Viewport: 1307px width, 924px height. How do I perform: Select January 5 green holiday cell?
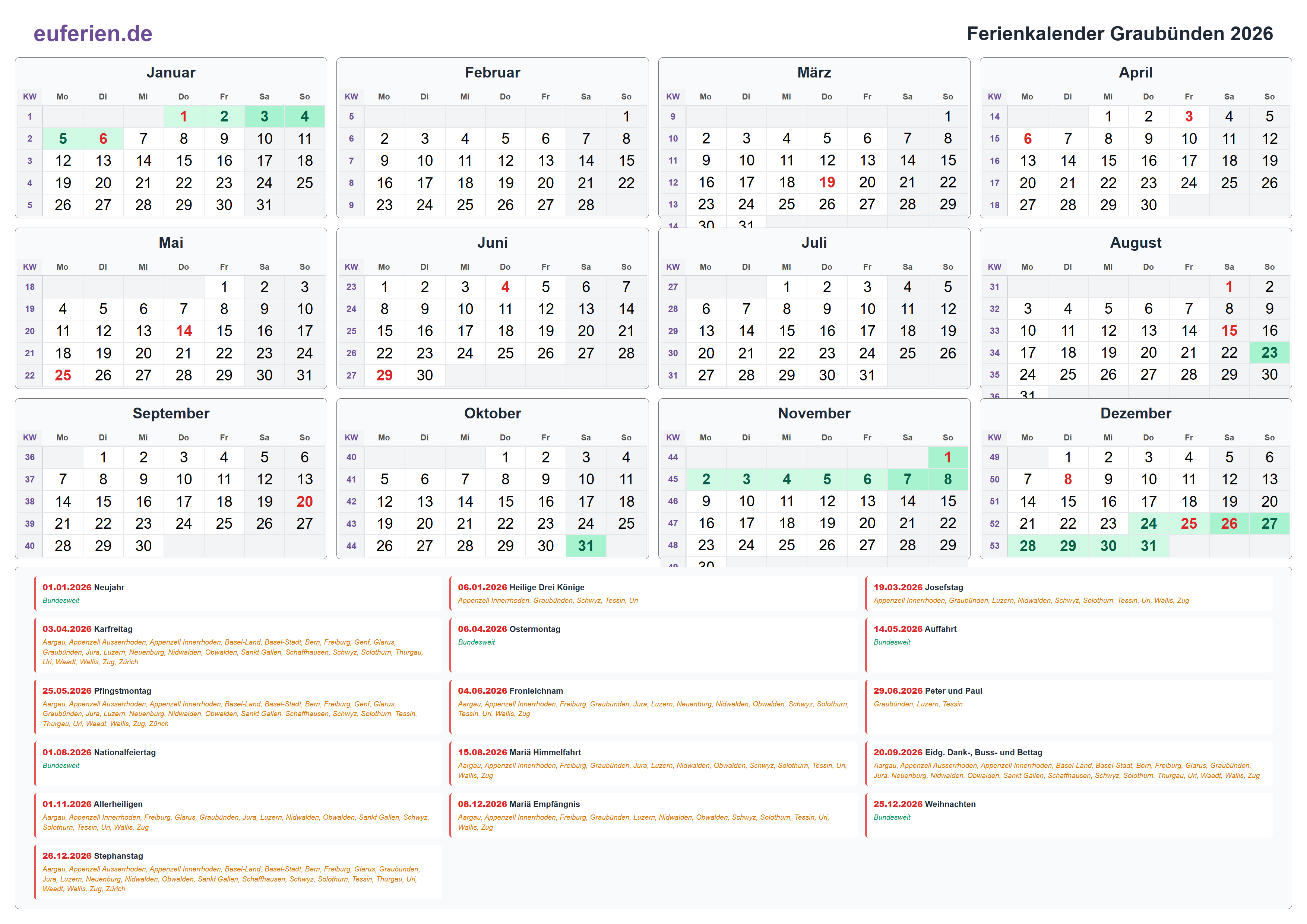(x=63, y=139)
